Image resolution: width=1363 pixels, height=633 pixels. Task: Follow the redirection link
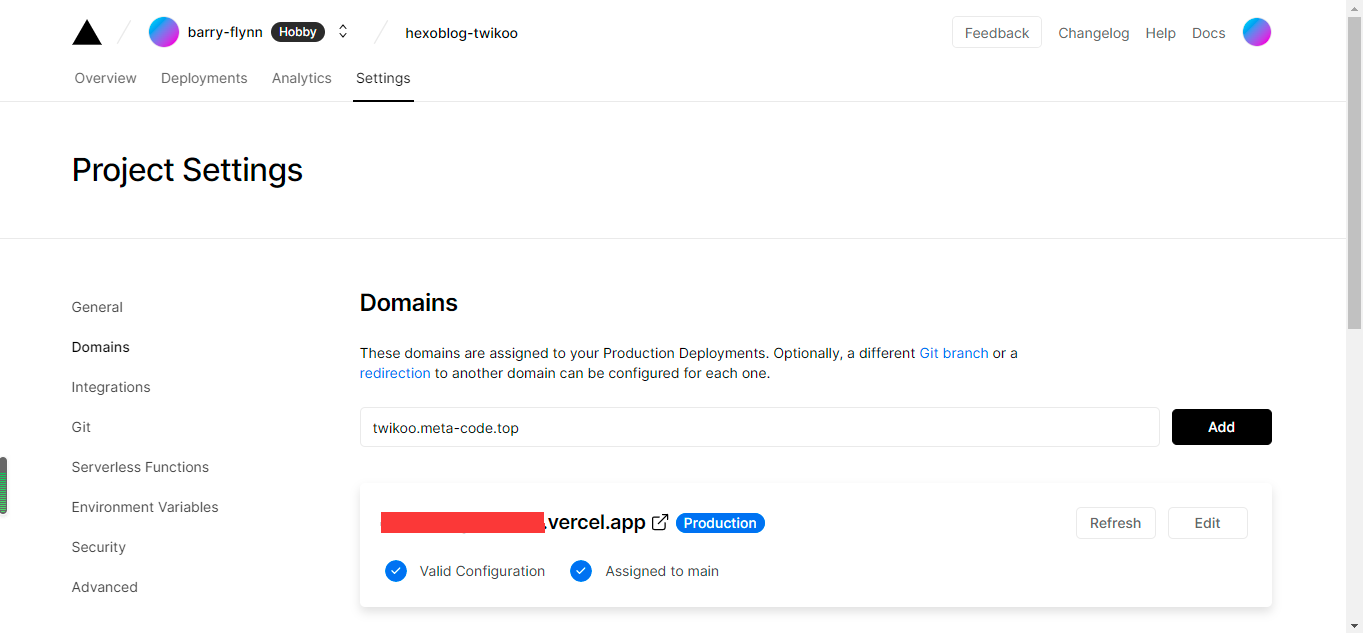tap(395, 373)
